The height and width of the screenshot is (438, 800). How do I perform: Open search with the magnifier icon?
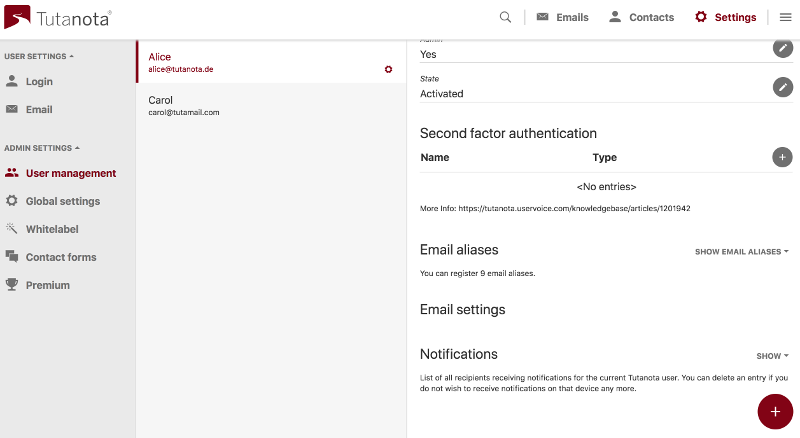point(505,17)
